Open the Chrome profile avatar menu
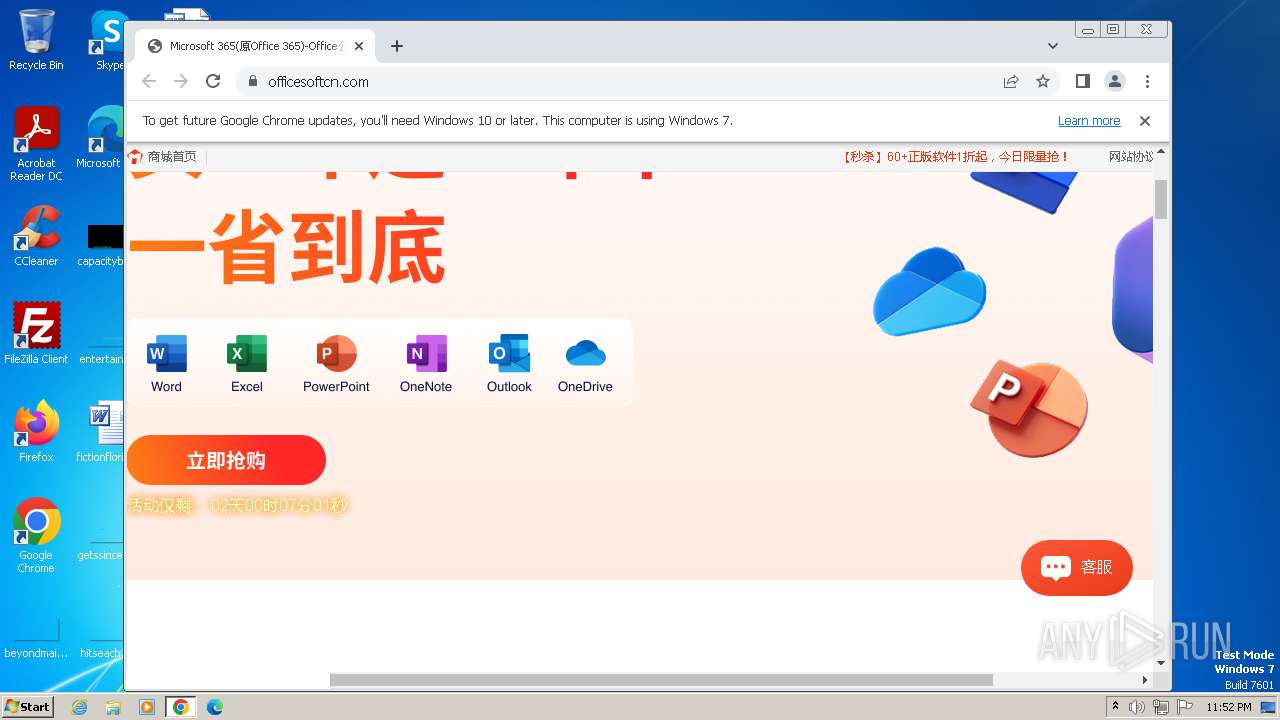This screenshot has height=720, width=1280. (x=1114, y=81)
